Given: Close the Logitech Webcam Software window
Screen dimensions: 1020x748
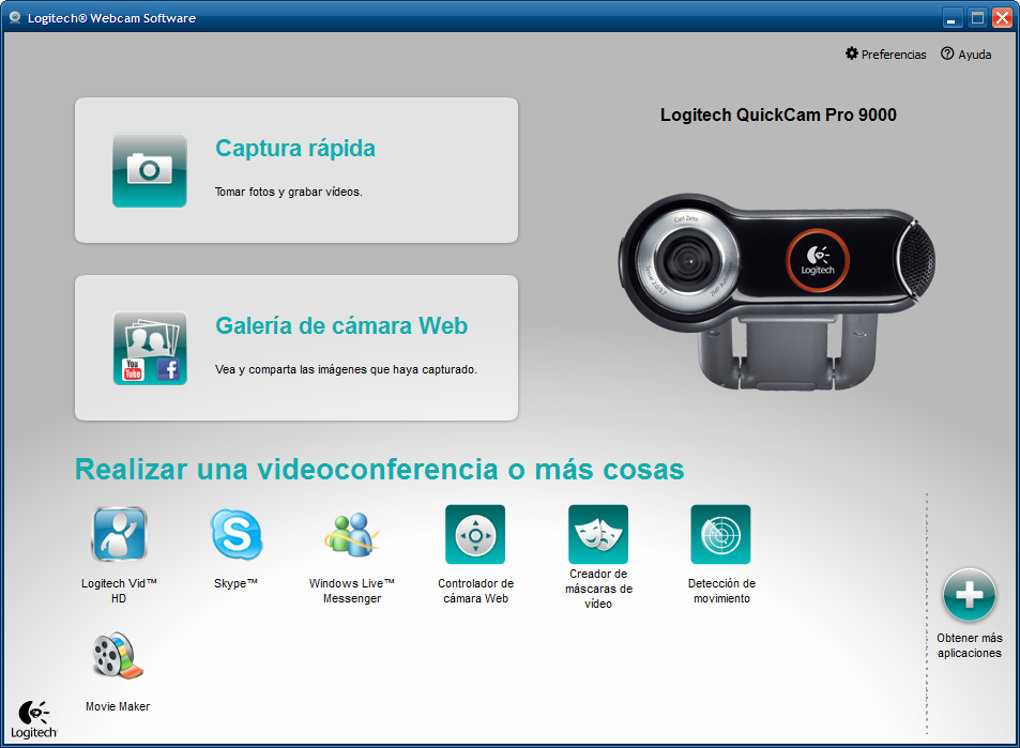Looking at the screenshot, I should tap(1002, 18).
